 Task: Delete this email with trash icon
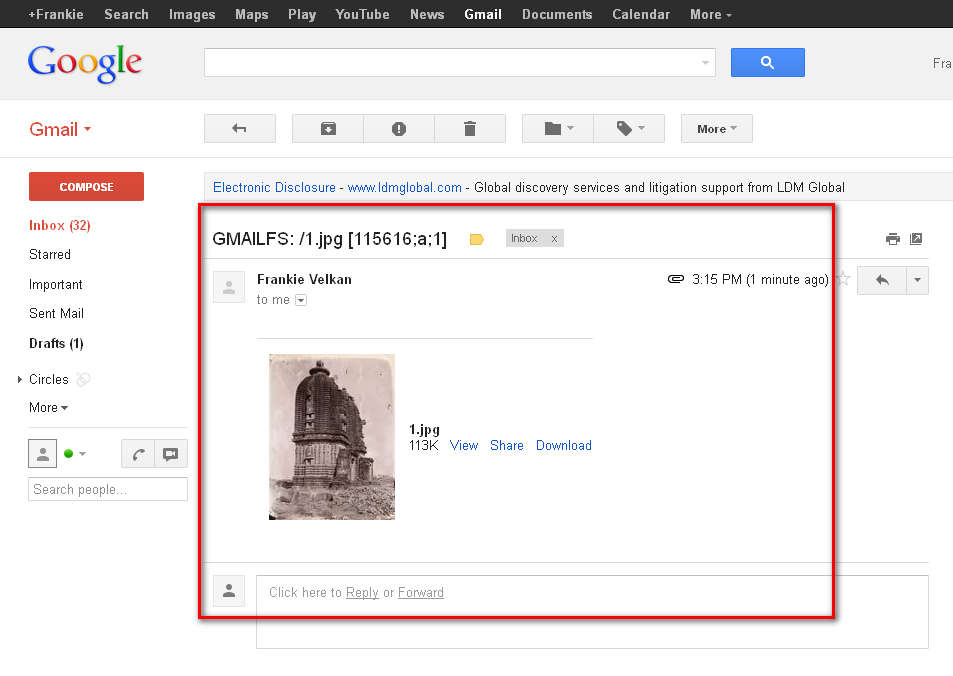tap(470, 128)
